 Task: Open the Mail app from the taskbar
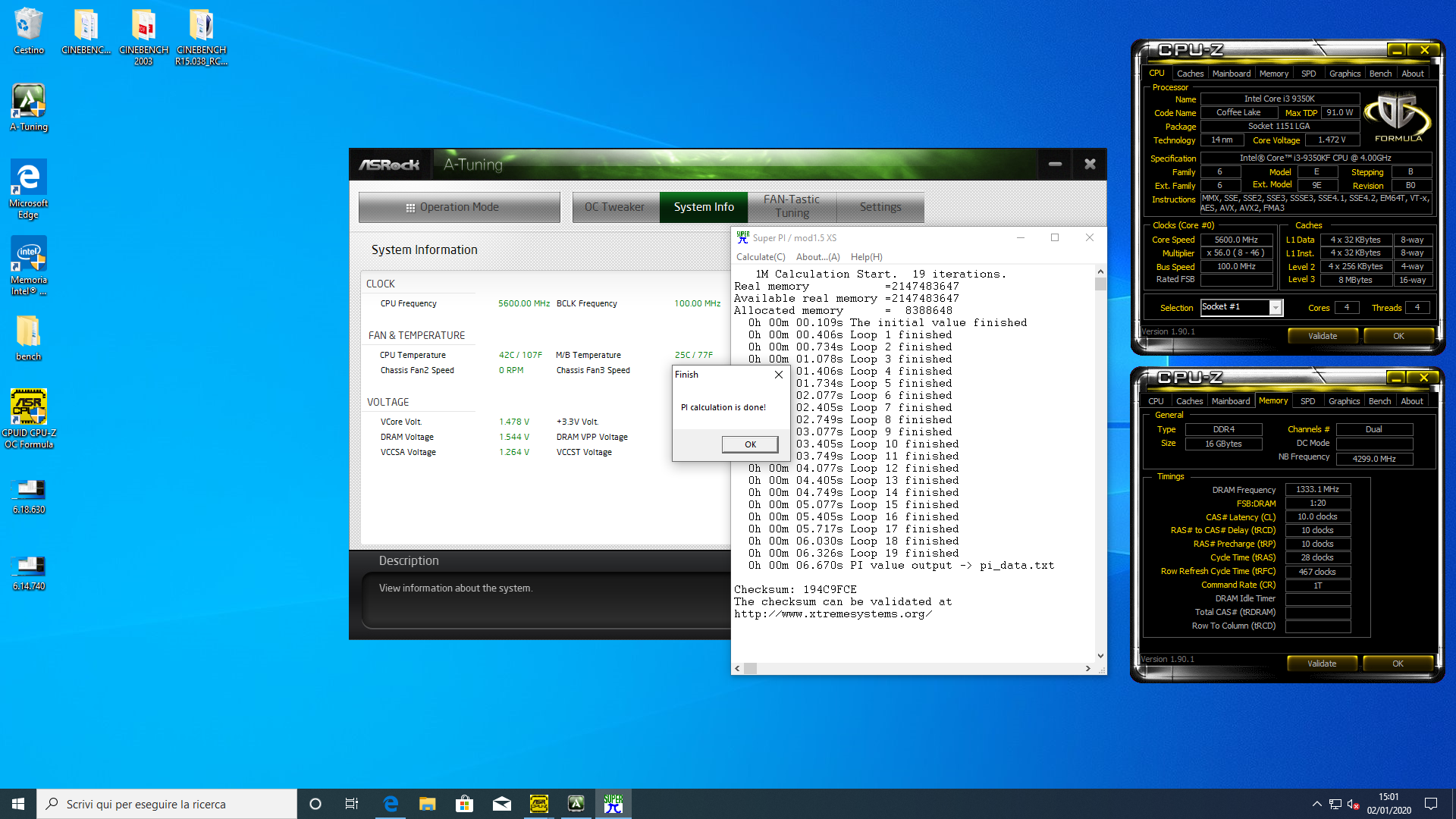click(x=502, y=804)
